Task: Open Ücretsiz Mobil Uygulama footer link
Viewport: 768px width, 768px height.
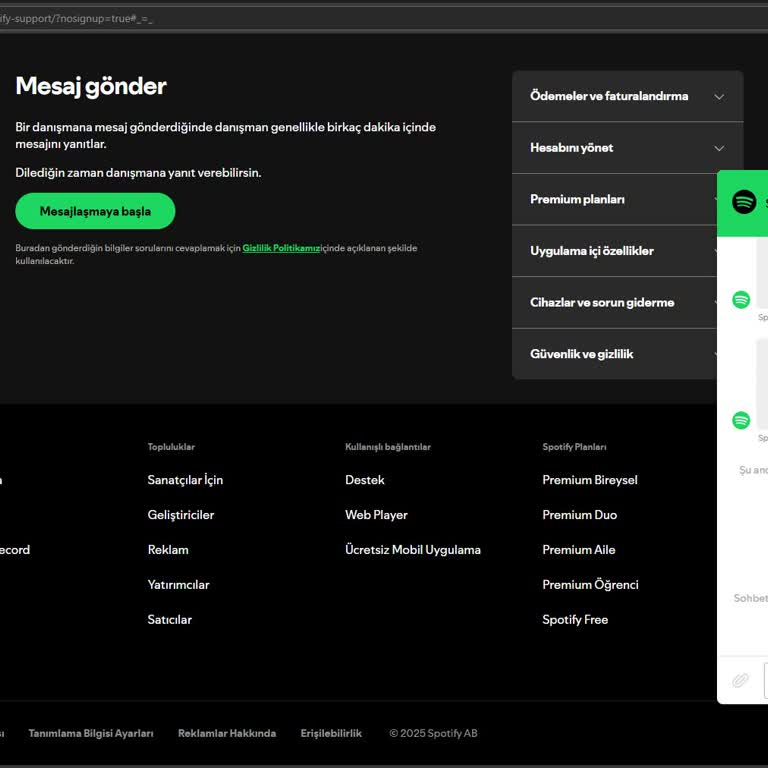Action: pos(413,550)
